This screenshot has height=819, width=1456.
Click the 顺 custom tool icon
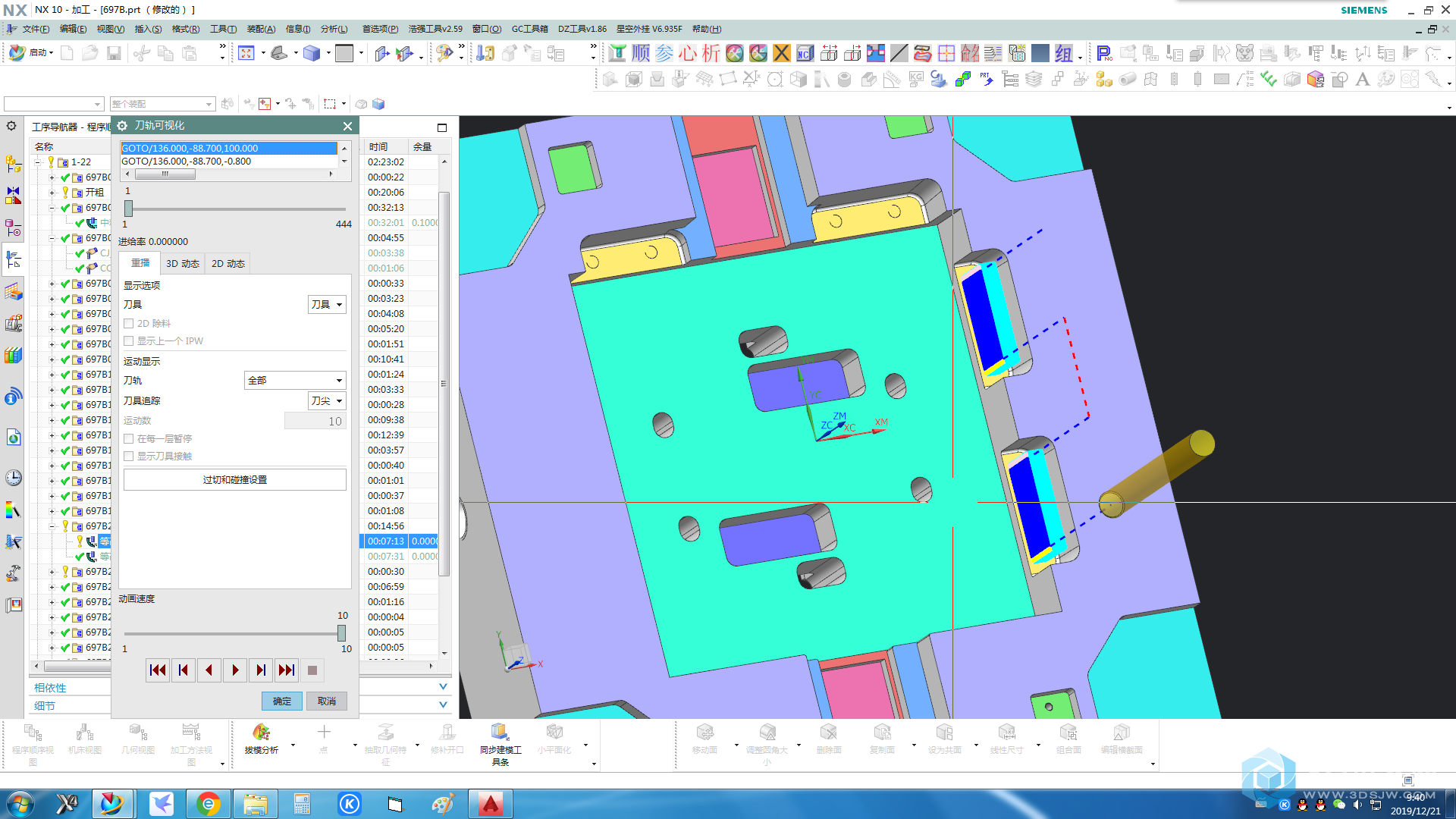coord(641,53)
